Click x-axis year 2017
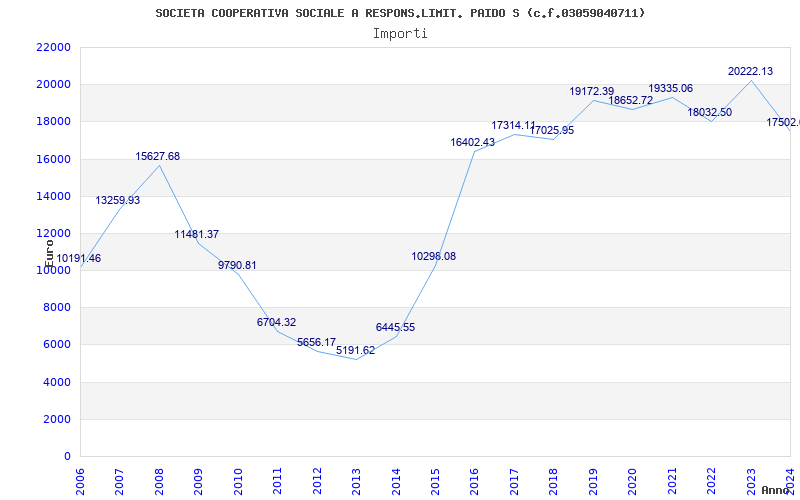 click(514, 482)
